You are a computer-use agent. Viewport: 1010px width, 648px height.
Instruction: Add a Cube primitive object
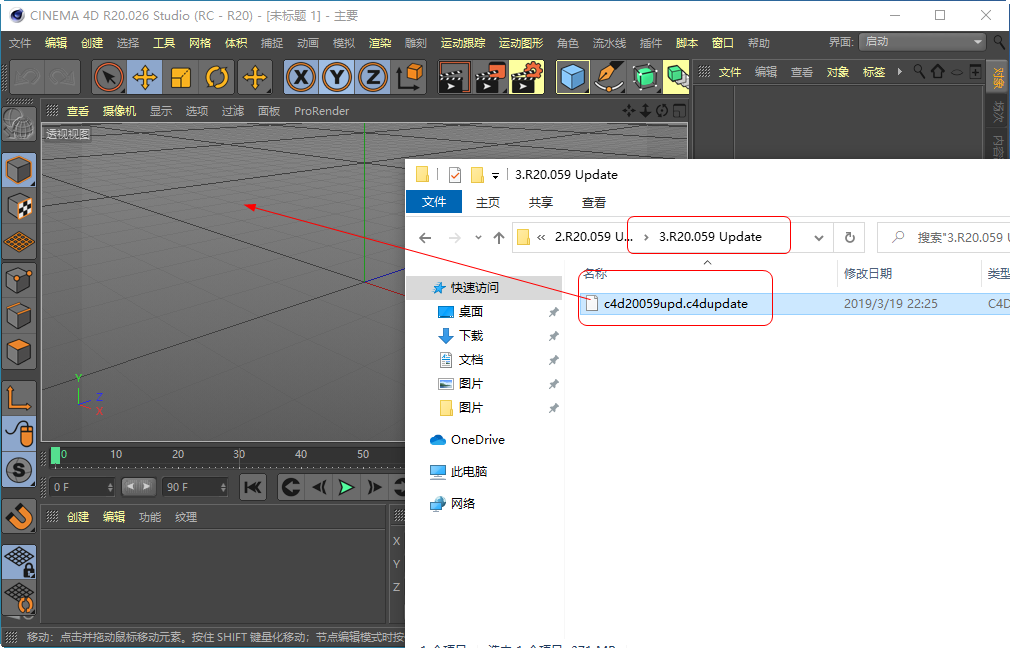point(573,77)
